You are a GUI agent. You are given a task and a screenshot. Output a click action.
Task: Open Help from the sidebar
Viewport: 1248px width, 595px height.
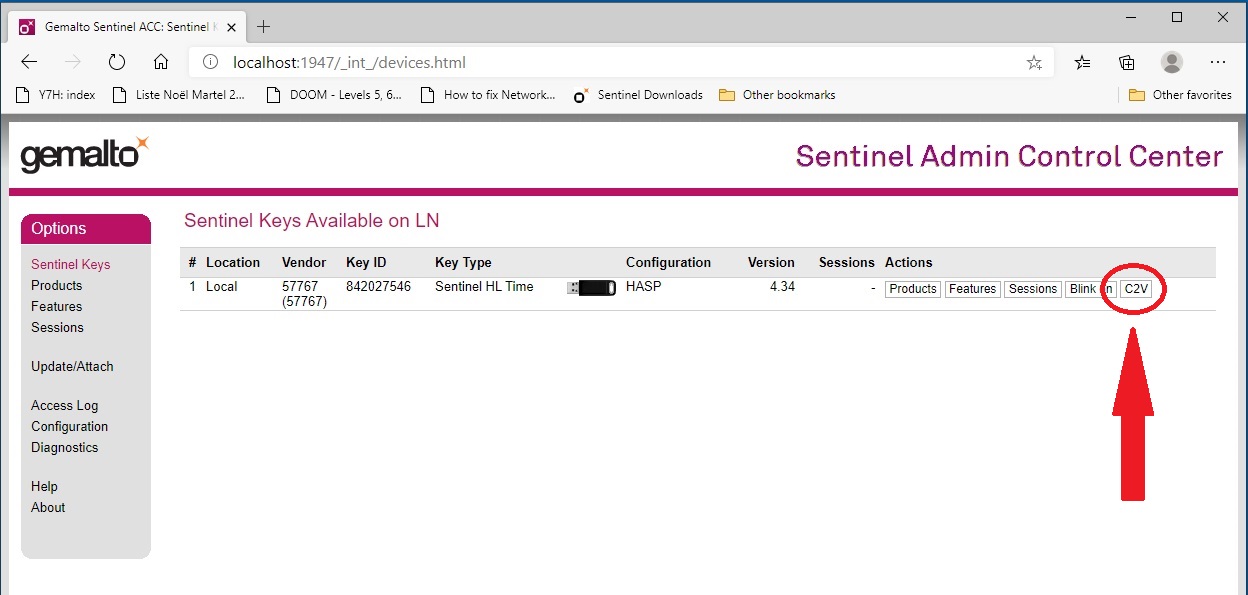[x=44, y=486]
